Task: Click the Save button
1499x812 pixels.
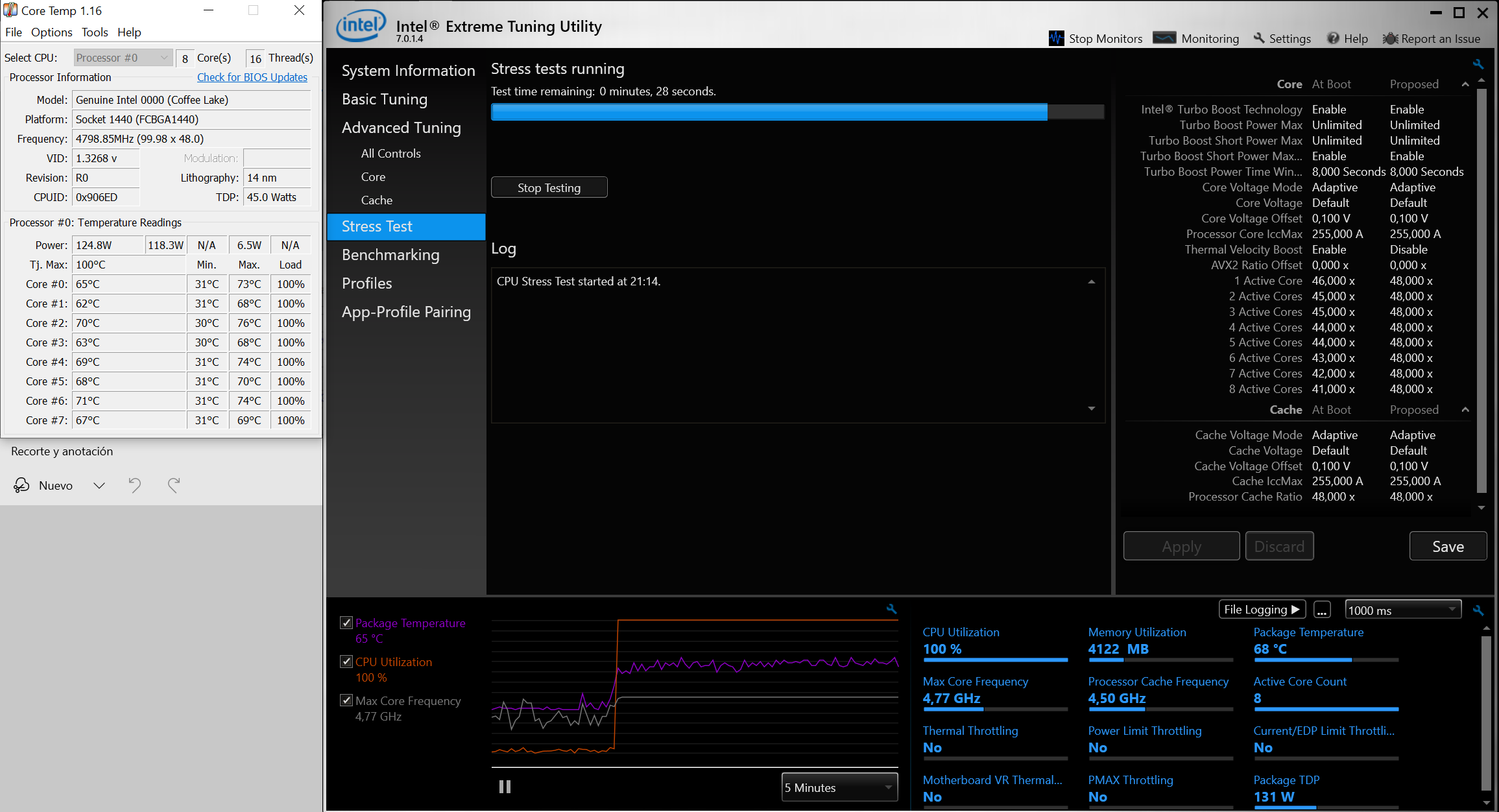Action: [x=1448, y=546]
